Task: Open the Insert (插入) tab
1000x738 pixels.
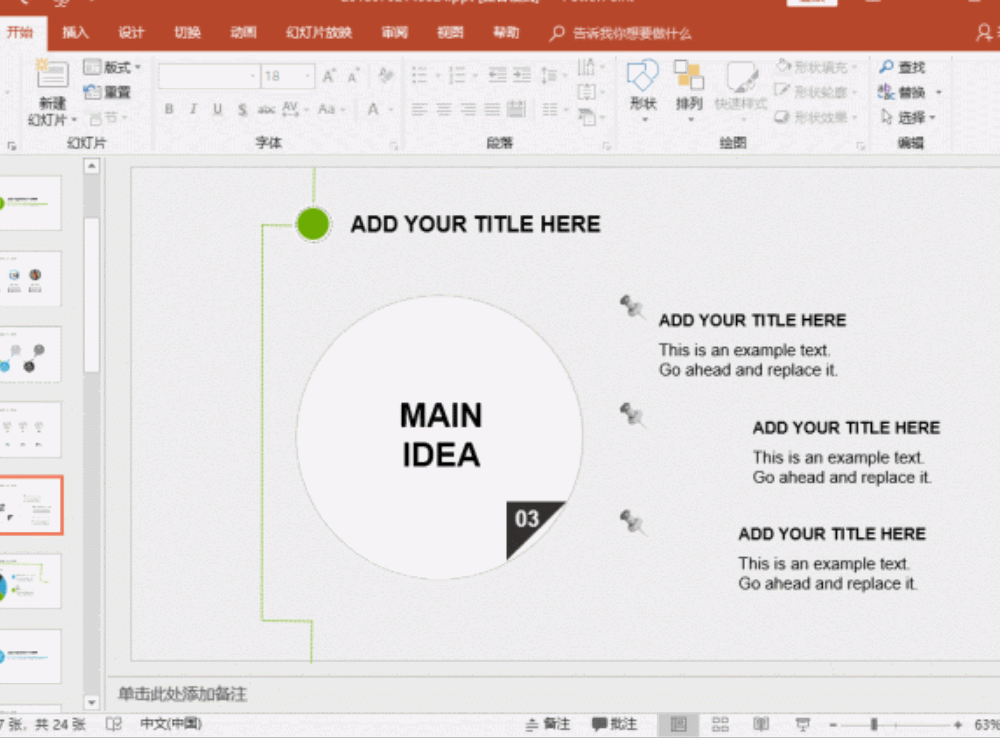Action: (x=75, y=33)
